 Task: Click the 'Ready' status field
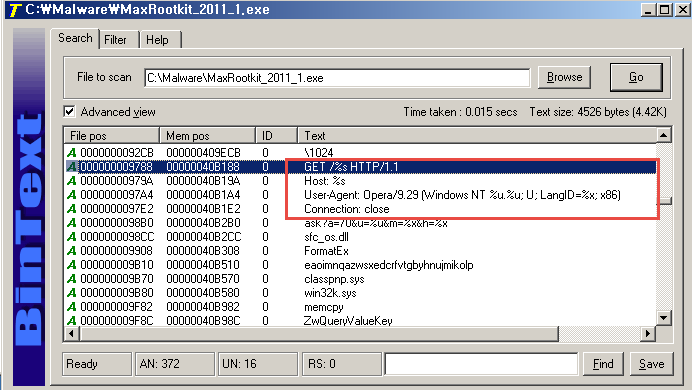(97, 364)
